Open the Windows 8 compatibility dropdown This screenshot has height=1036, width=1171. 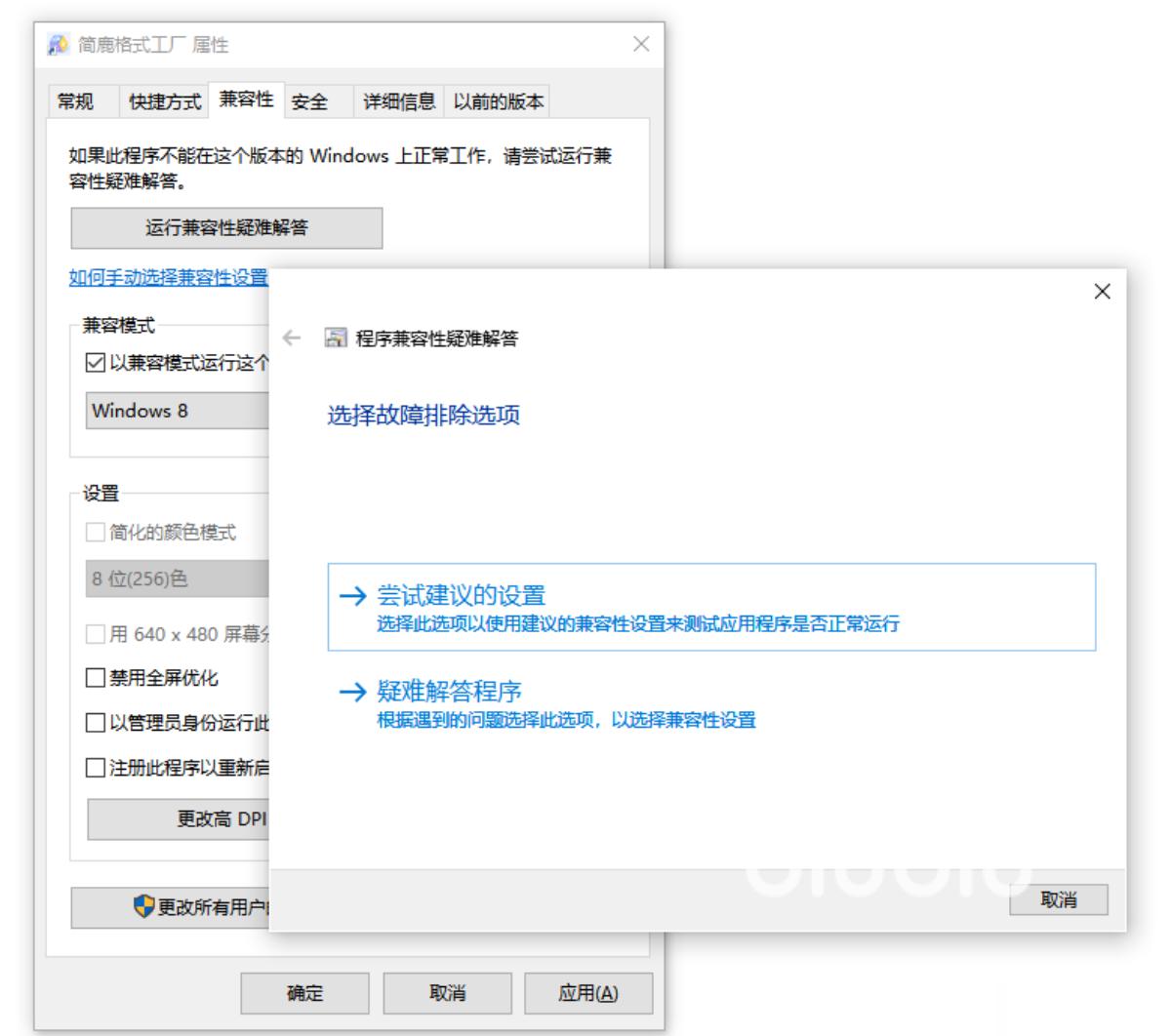coord(177,411)
